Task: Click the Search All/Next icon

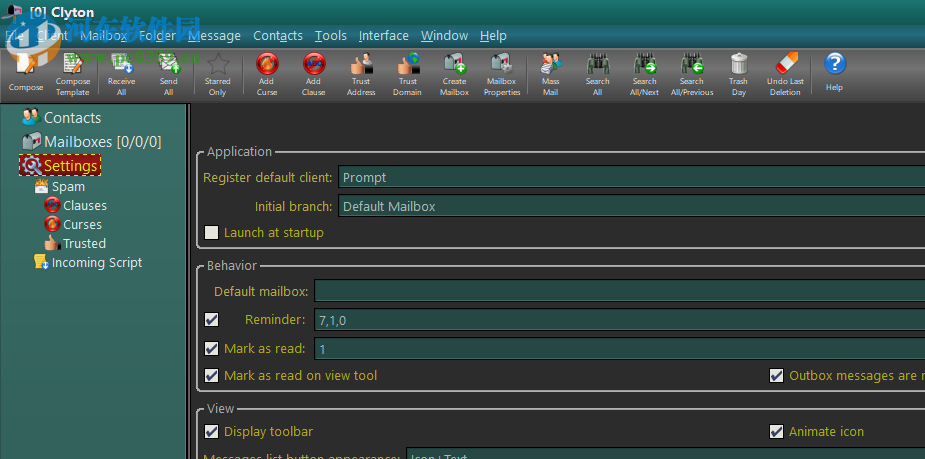Action: 645,63
